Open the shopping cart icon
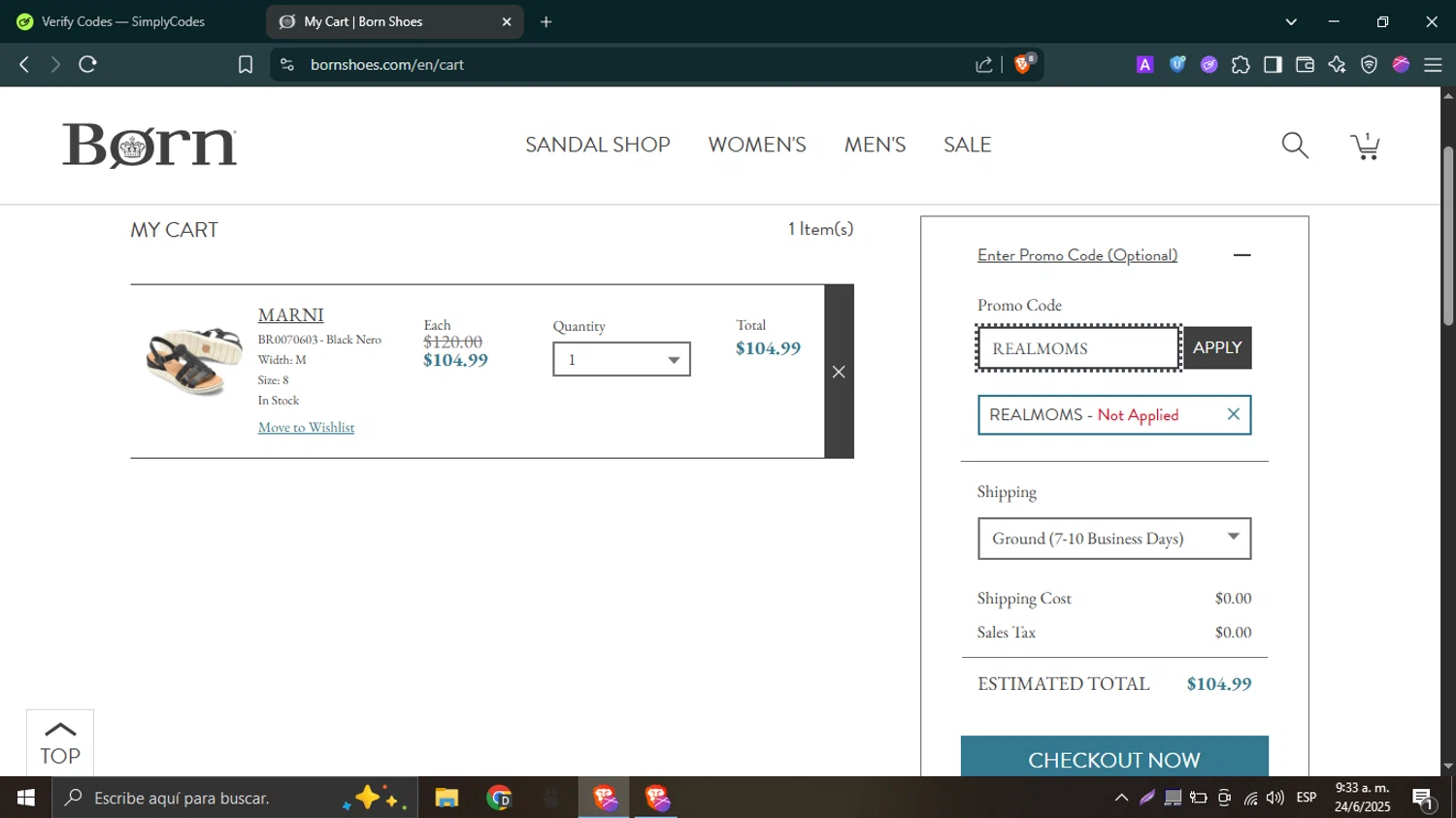The image size is (1456, 818). coord(1366,146)
